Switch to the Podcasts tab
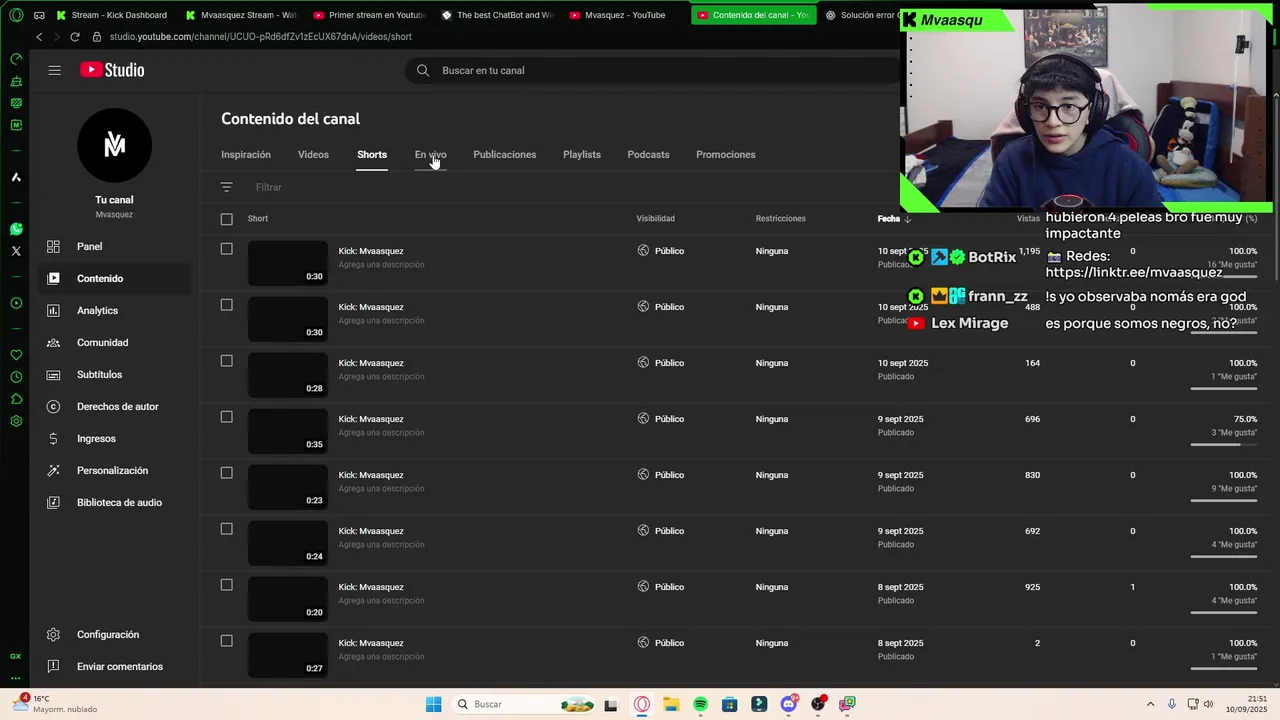Image resolution: width=1280 pixels, height=720 pixels. point(648,154)
